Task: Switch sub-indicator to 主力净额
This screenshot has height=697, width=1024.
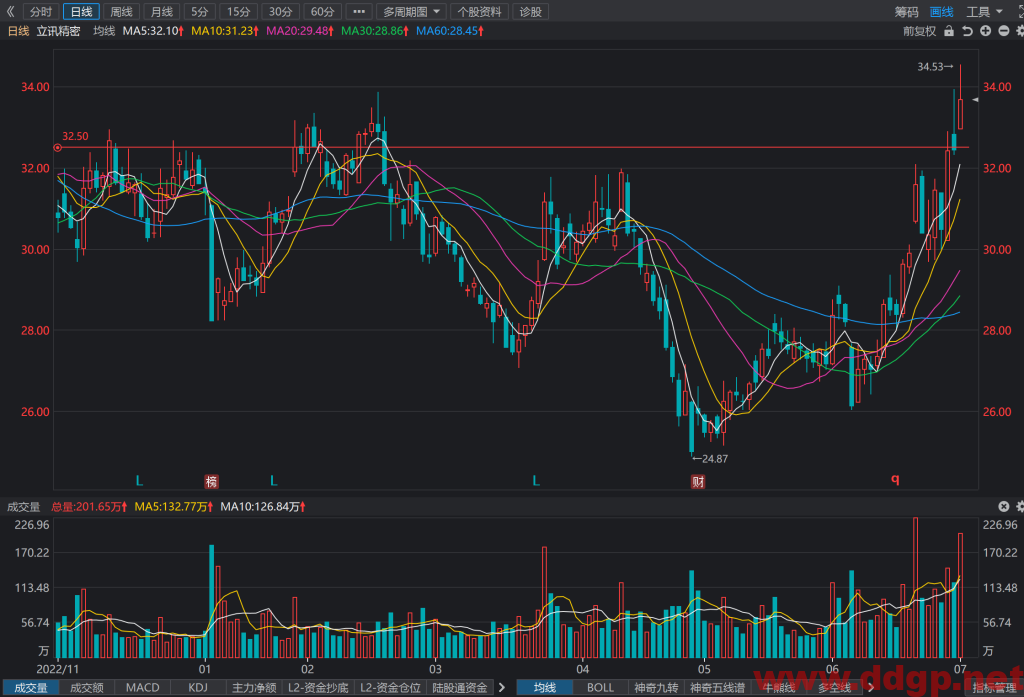Action: 254,687
